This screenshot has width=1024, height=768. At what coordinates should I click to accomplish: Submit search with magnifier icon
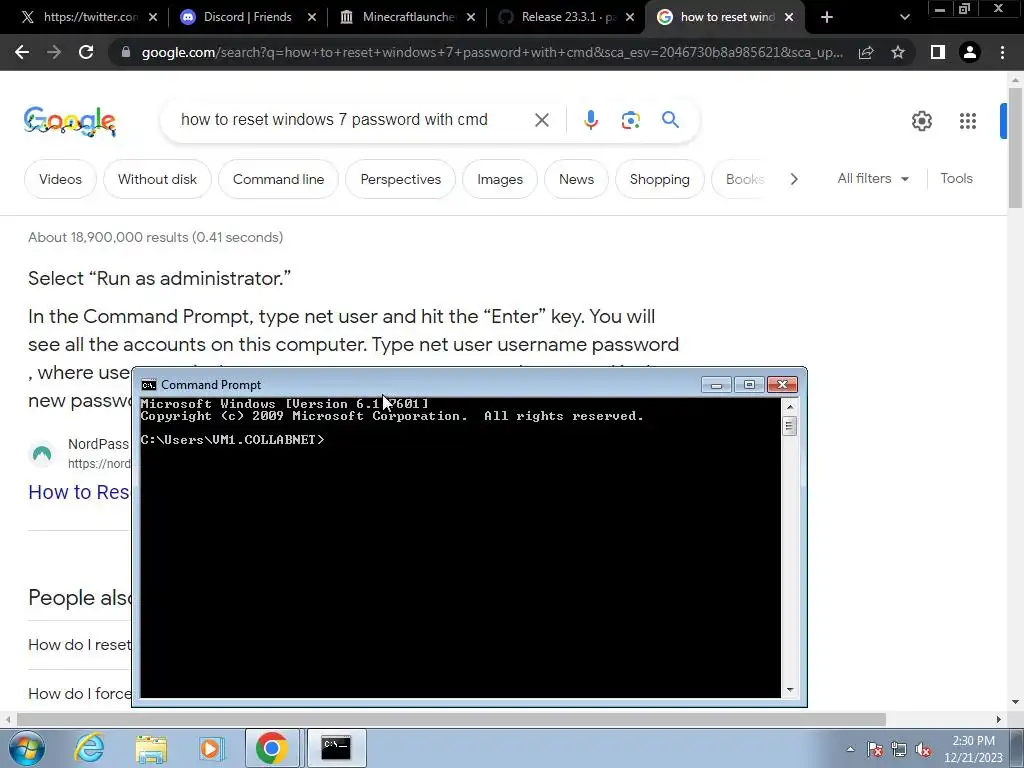point(670,120)
